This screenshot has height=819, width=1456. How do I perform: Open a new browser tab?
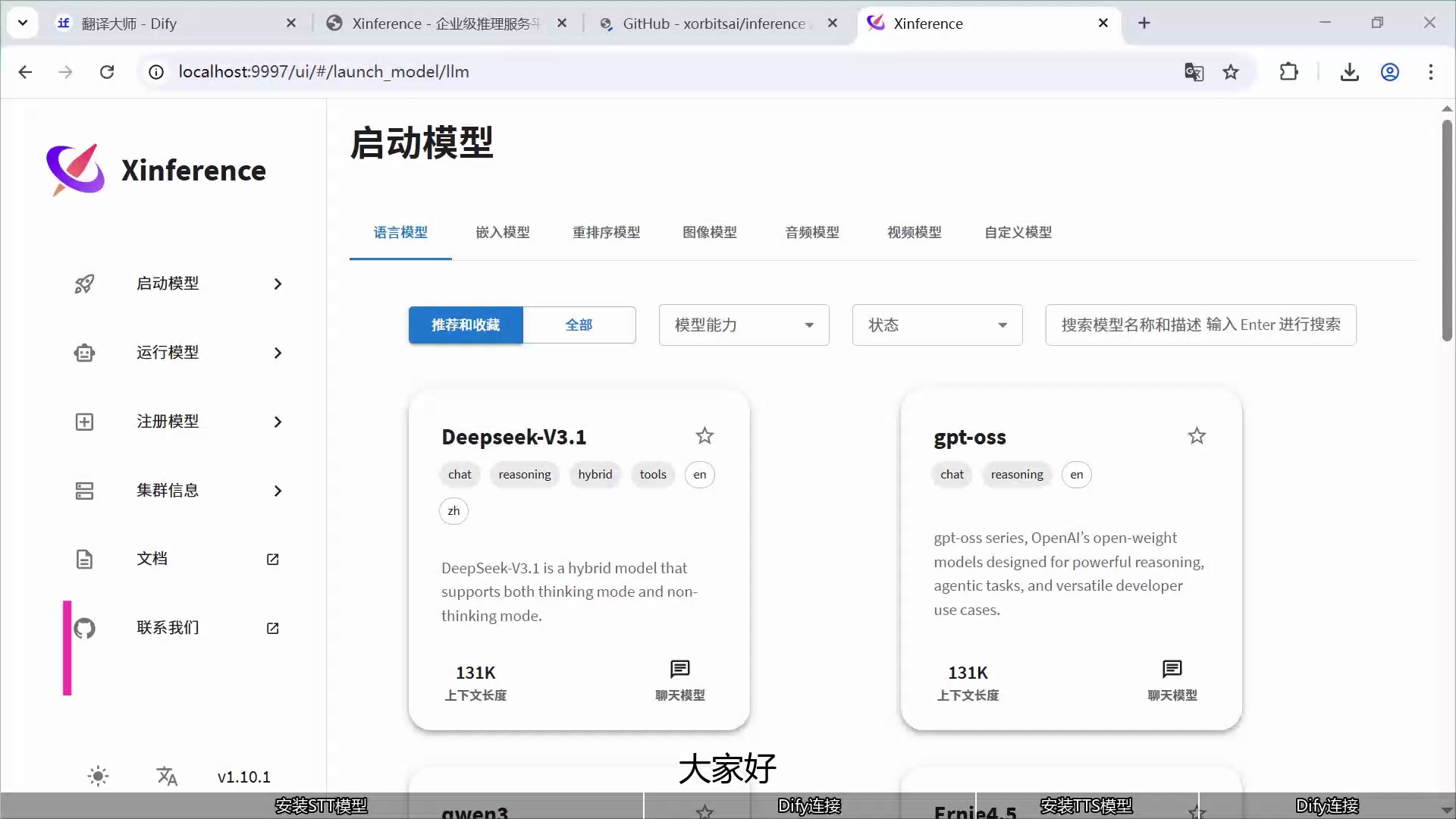click(1144, 24)
